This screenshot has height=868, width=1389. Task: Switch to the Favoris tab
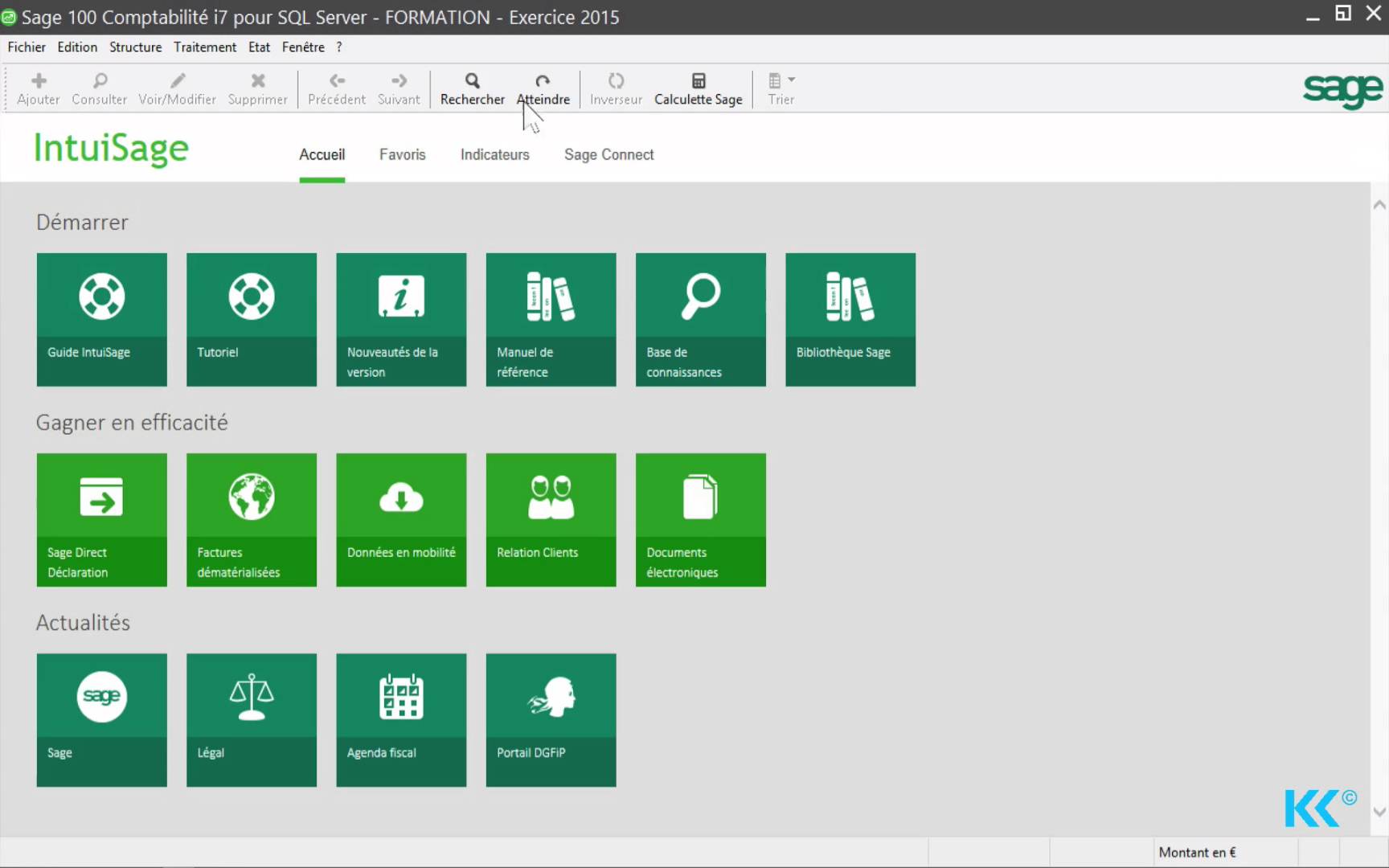click(403, 154)
